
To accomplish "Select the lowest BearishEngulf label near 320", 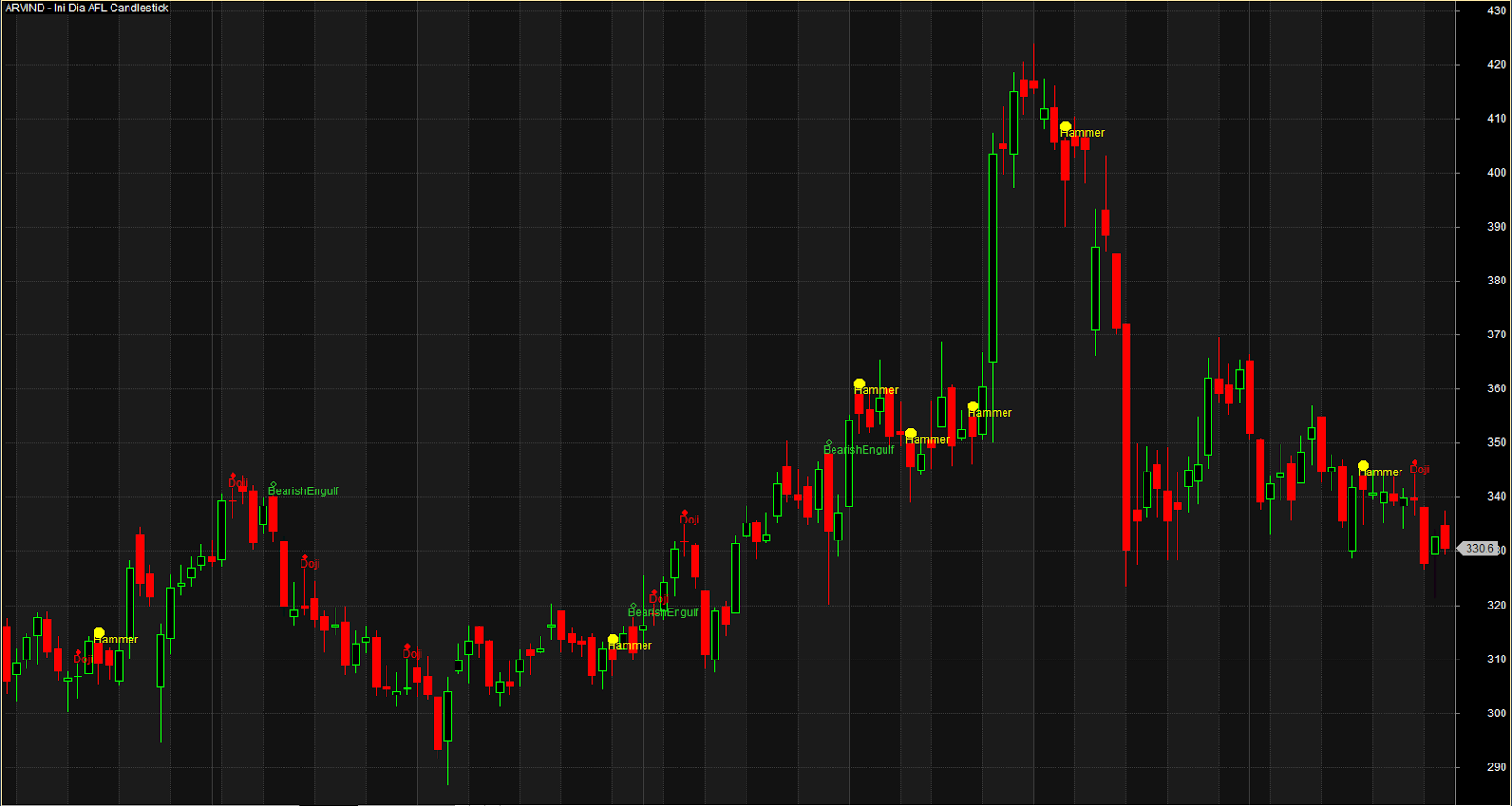I will pos(663,612).
